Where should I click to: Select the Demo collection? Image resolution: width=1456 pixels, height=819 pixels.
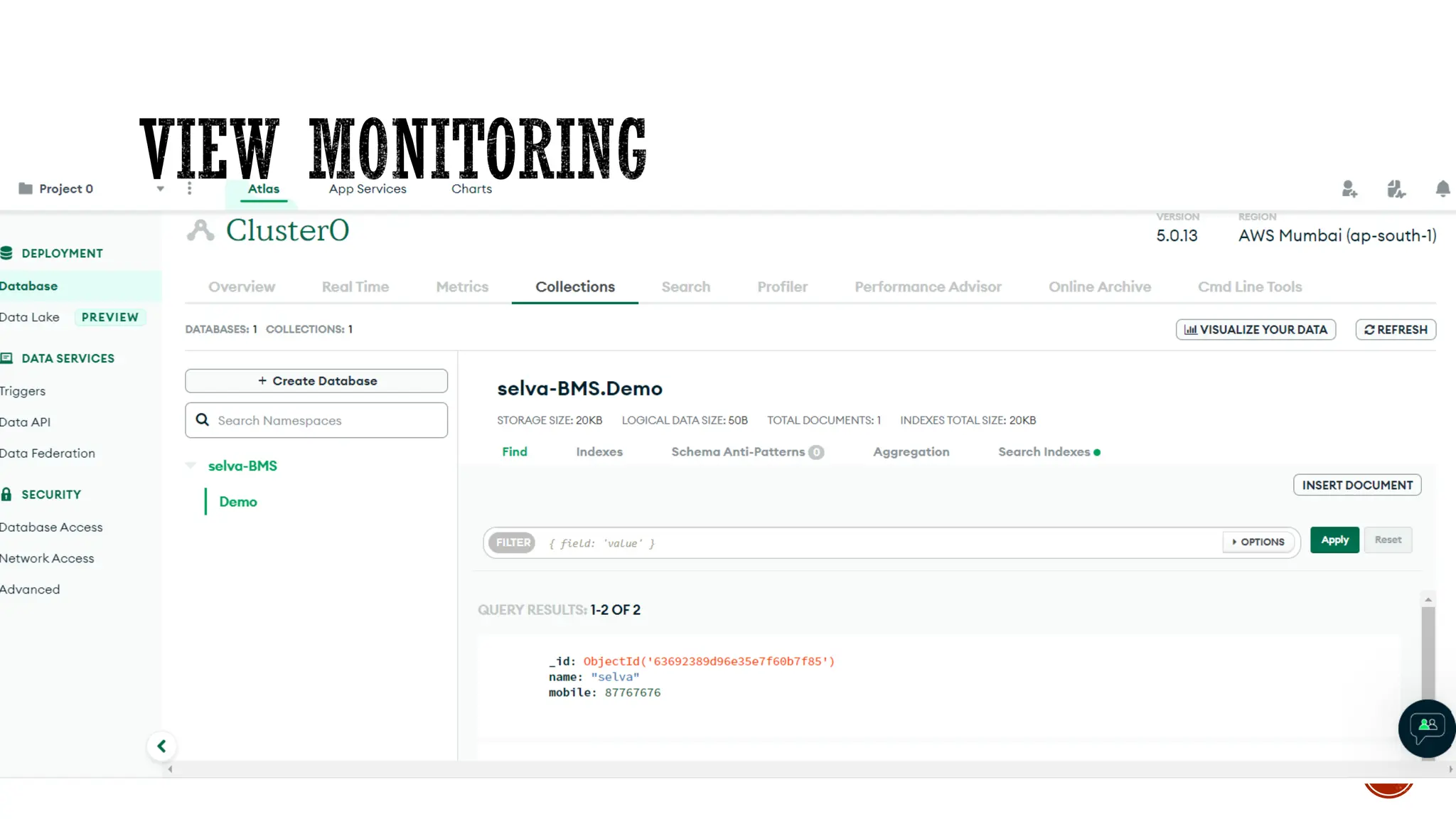238,501
